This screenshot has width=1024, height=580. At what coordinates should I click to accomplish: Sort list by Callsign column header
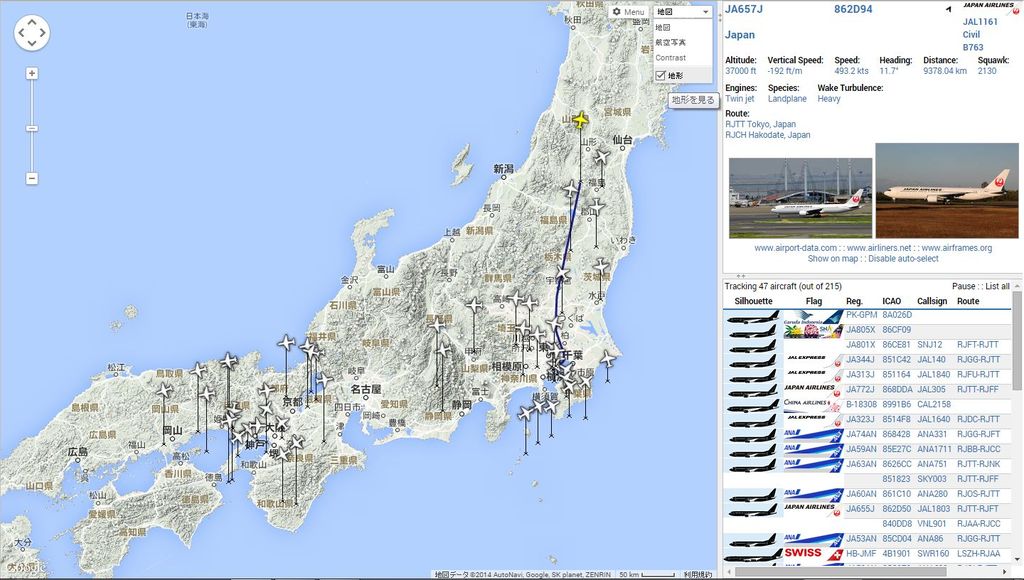pos(932,301)
